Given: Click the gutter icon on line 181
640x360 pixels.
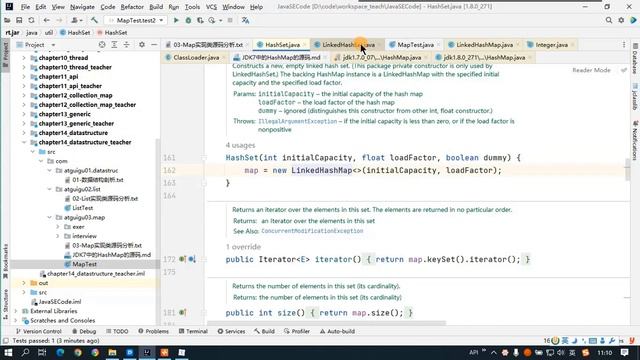Looking at the screenshot, I should (x=182, y=313).
